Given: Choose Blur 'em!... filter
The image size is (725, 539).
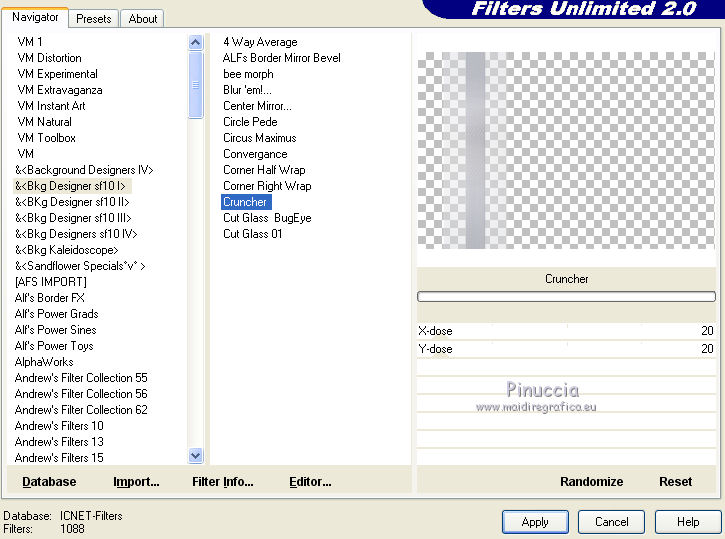Looking at the screenshot, I should click(247, 90).
